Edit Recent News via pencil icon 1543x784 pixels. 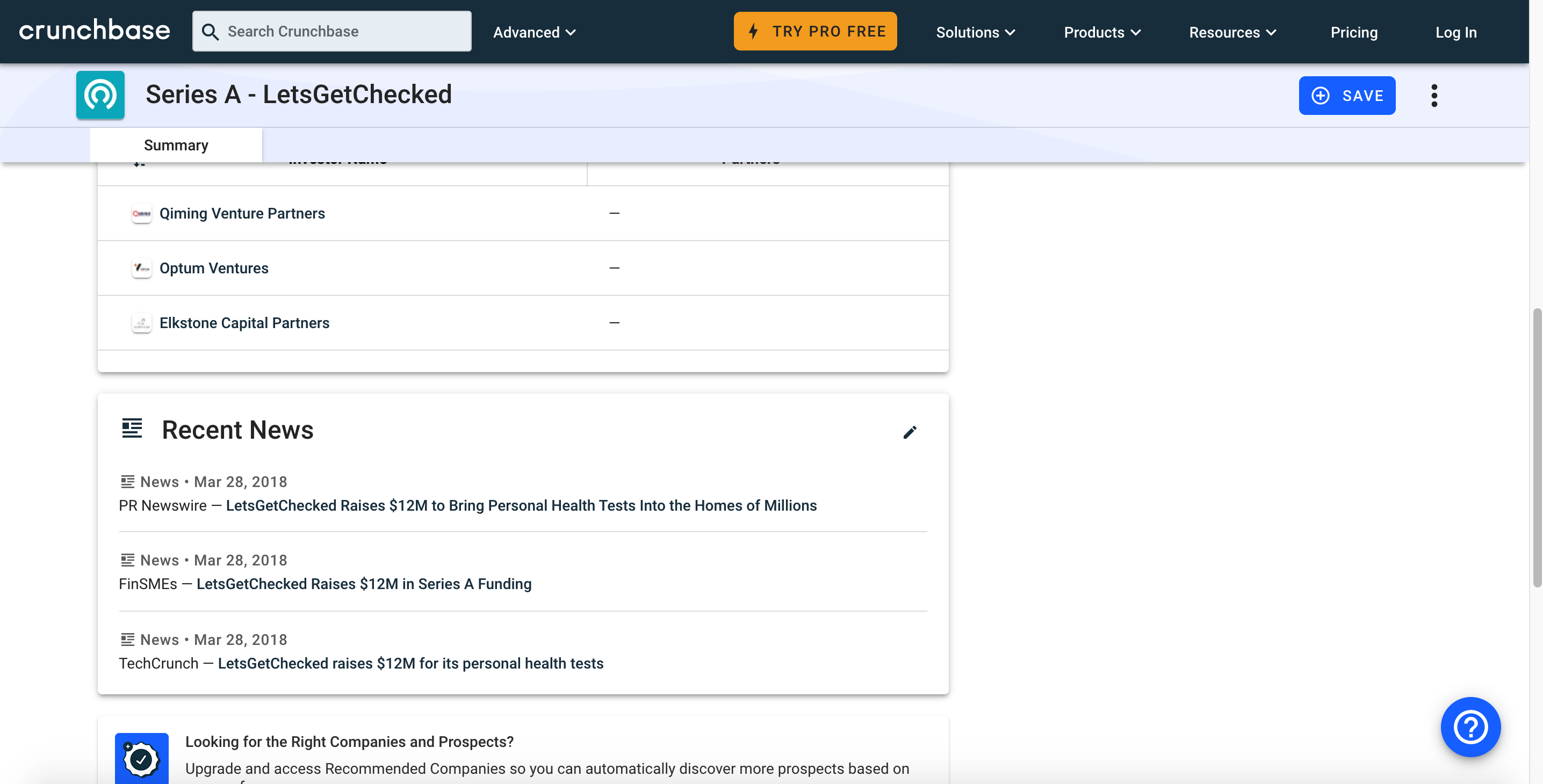910,432
